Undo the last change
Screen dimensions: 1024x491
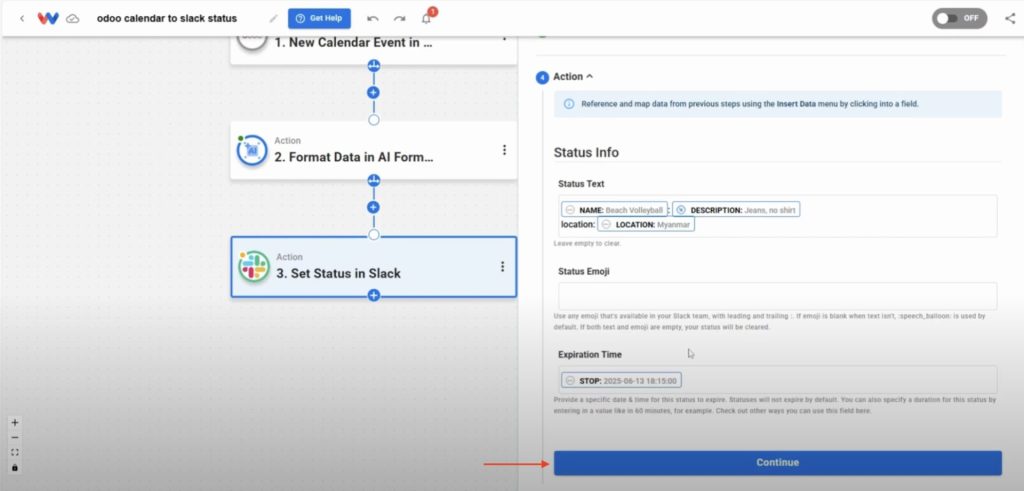(x=373, y=18)
